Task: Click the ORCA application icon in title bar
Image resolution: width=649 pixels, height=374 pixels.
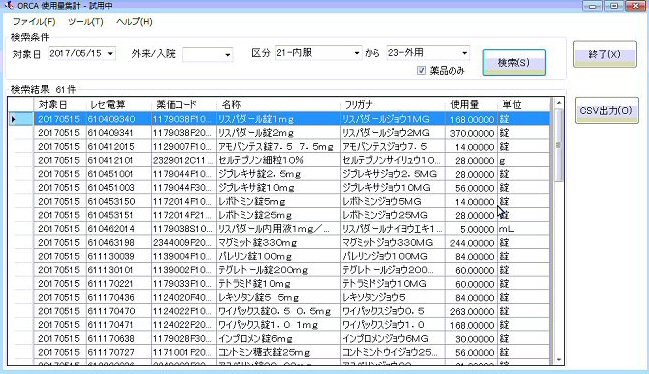Action: [8, 5]
